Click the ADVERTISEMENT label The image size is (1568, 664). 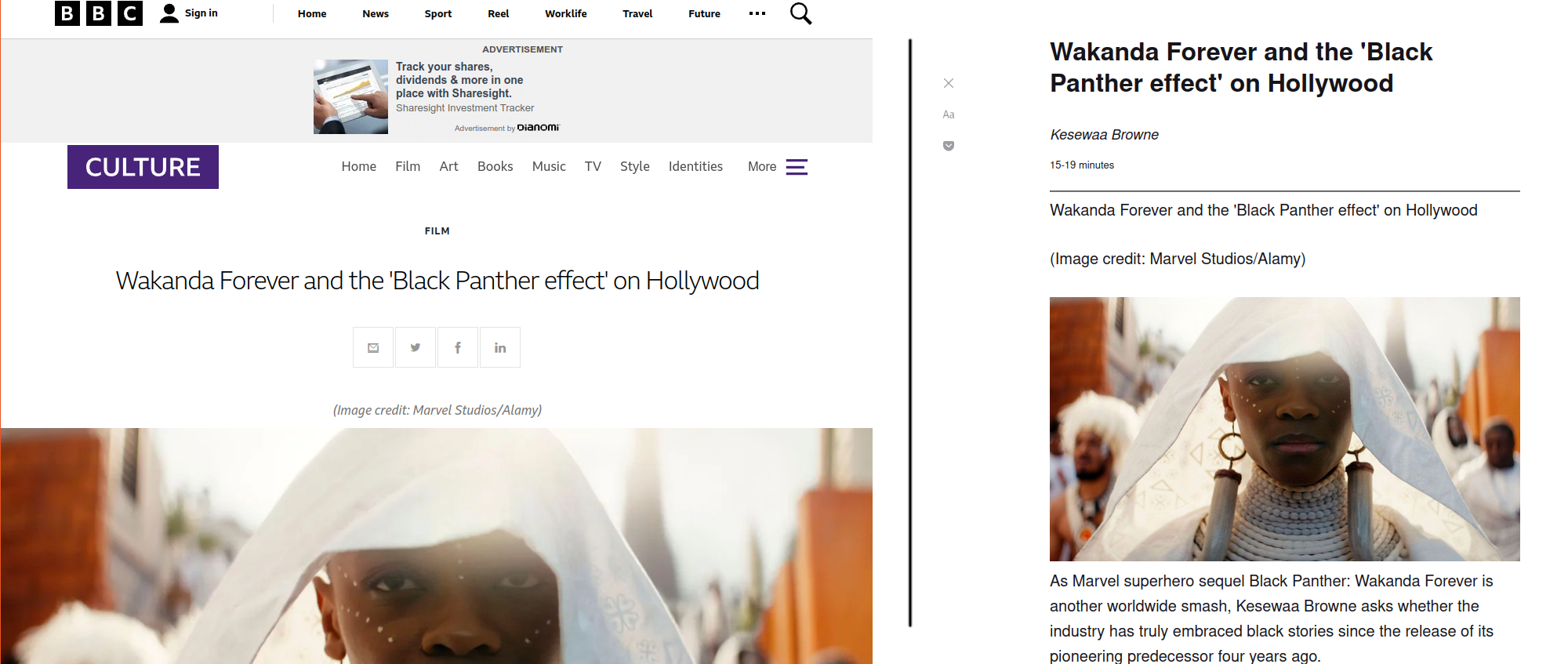[523, 49]
